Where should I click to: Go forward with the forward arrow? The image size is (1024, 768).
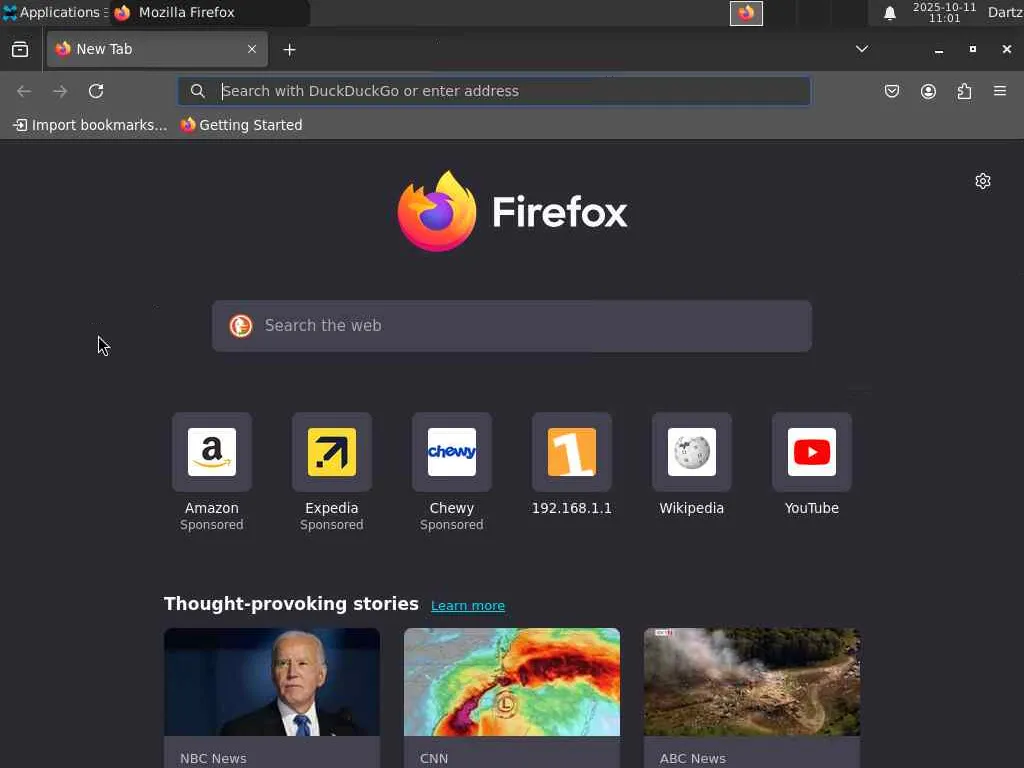click(x=60, y=91)
